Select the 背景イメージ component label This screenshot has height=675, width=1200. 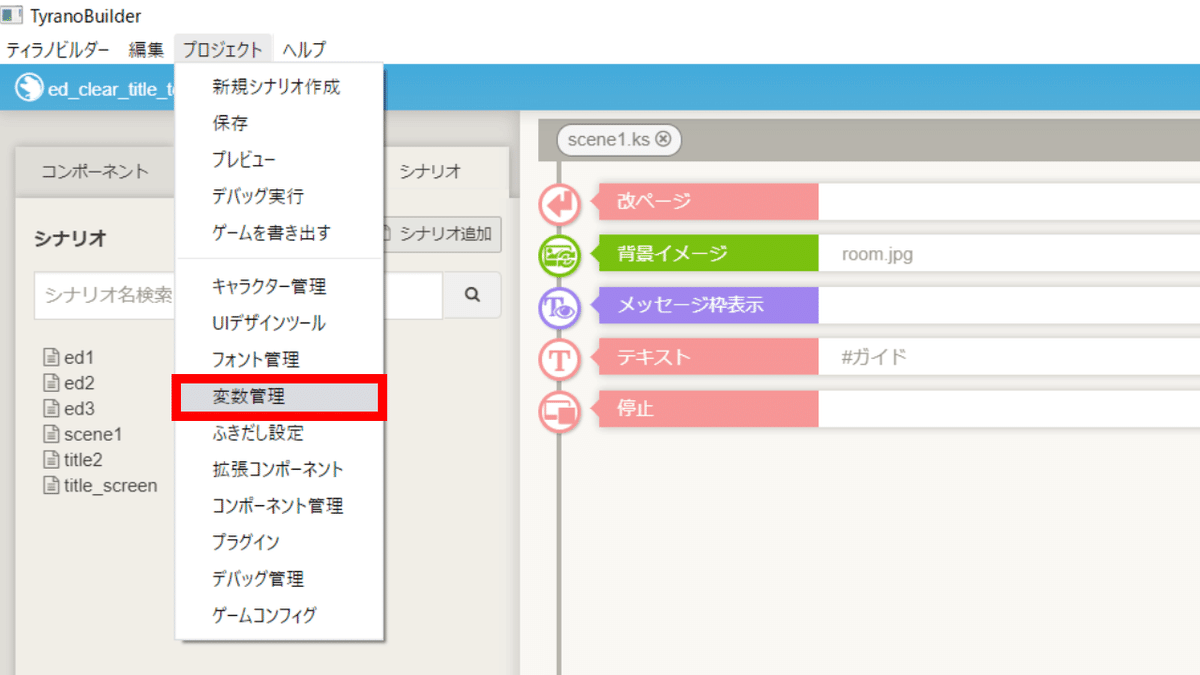(705, 253)
